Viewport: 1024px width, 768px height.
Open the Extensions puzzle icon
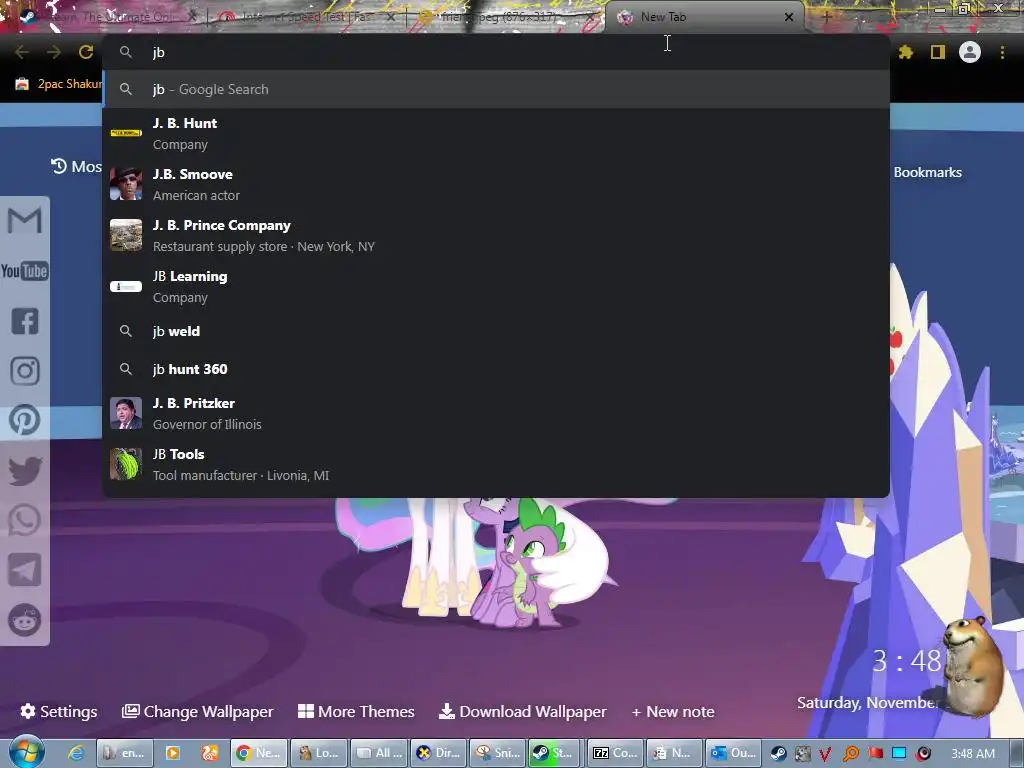pos(905,52)
